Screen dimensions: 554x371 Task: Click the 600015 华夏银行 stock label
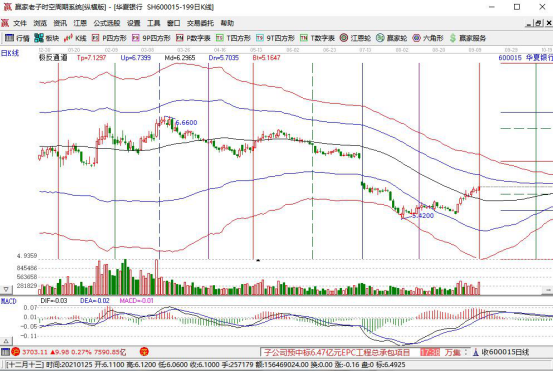[x=526, y=58]
